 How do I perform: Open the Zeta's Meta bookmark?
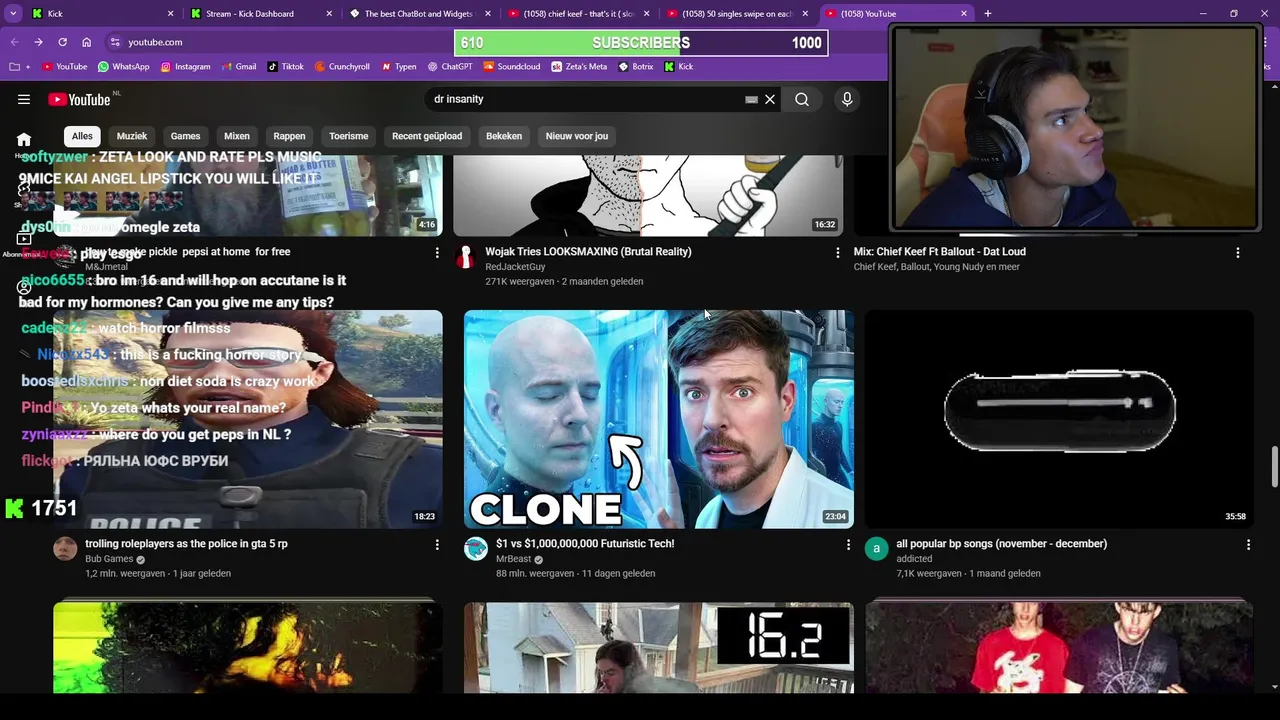pos(579,67)
